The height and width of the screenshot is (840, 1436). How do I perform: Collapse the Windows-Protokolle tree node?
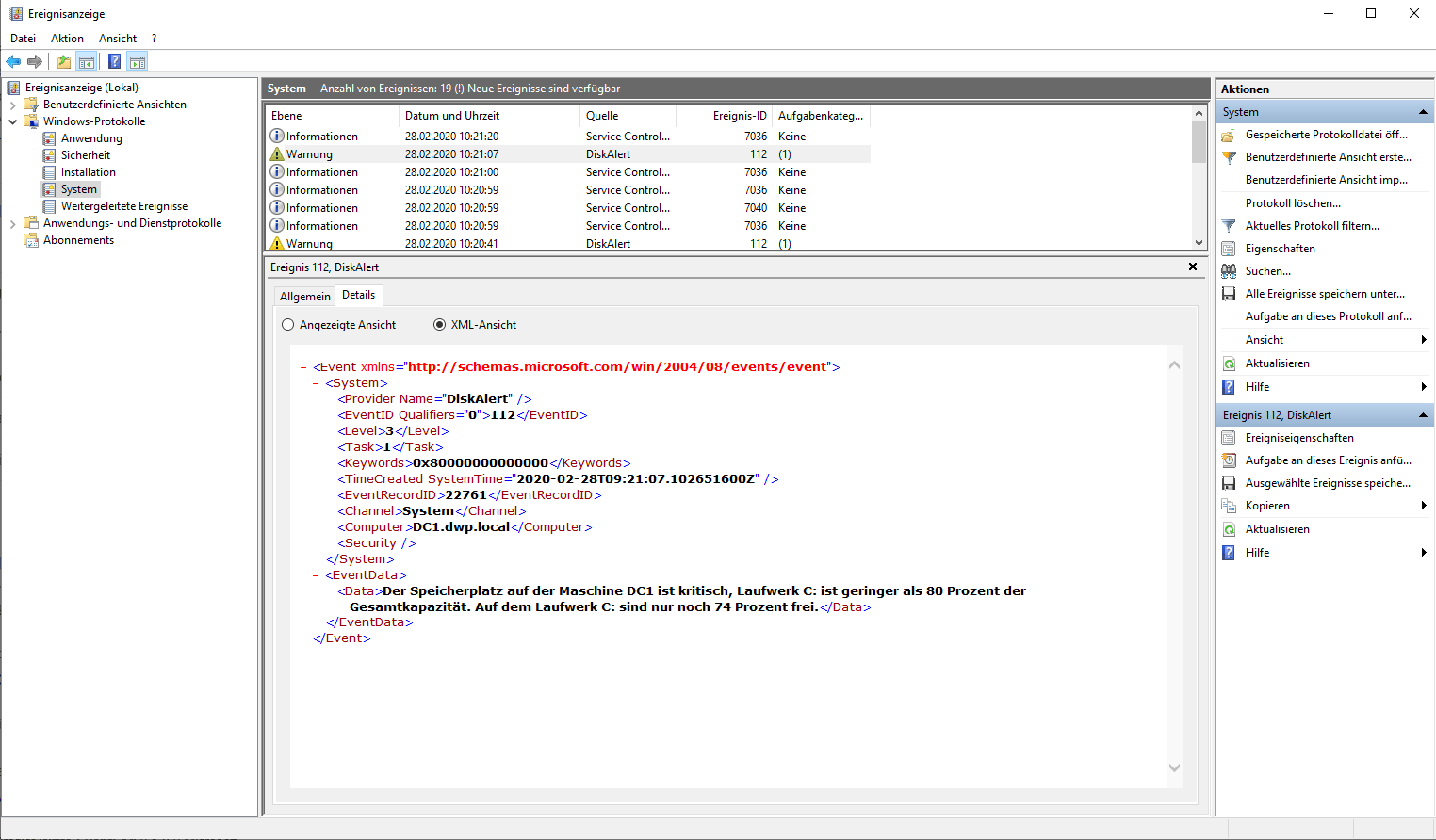[x=13, y=121]
